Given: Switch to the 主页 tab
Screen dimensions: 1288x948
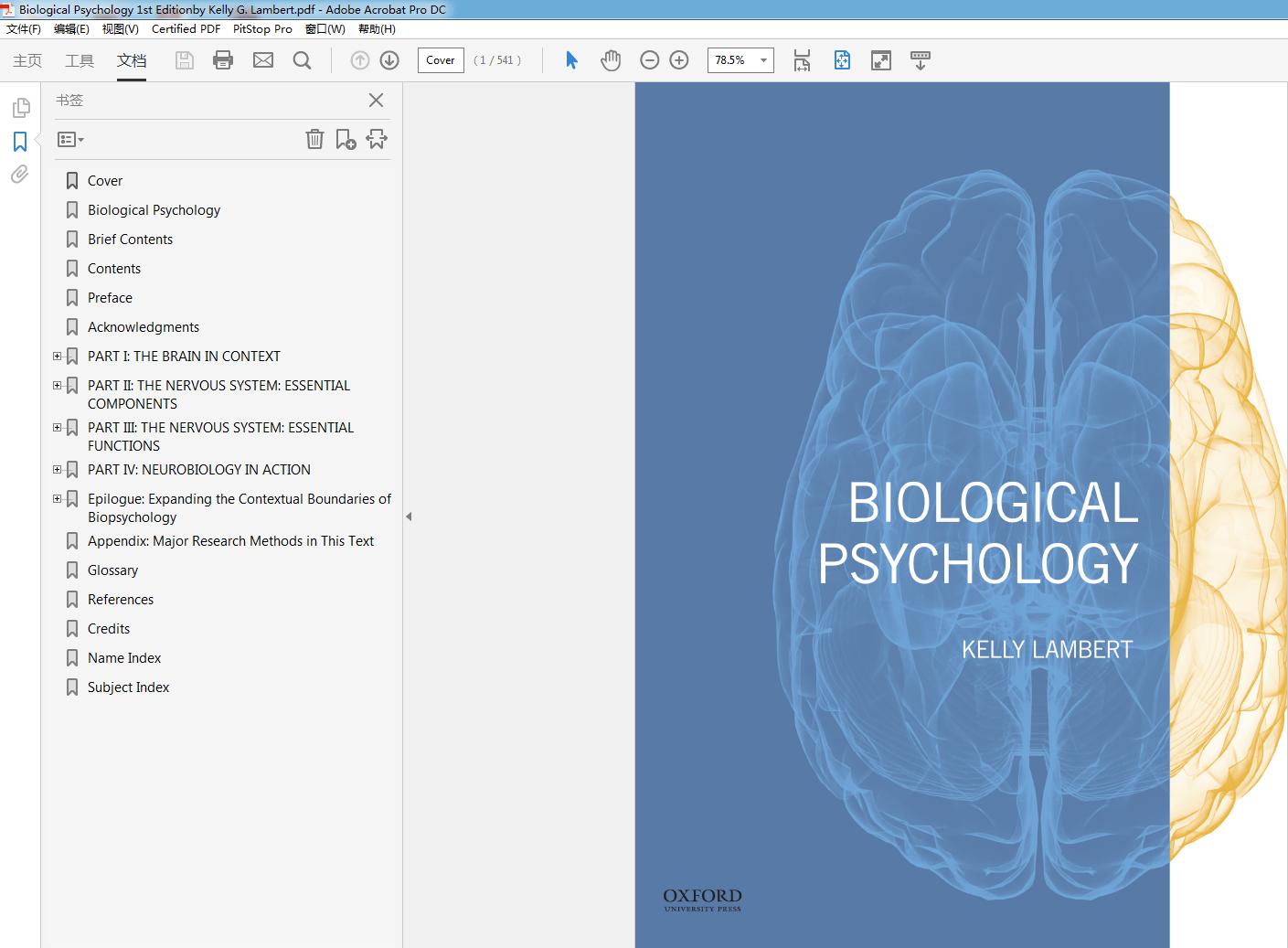Looking at the screenshot, I should [x=27, y=60].
